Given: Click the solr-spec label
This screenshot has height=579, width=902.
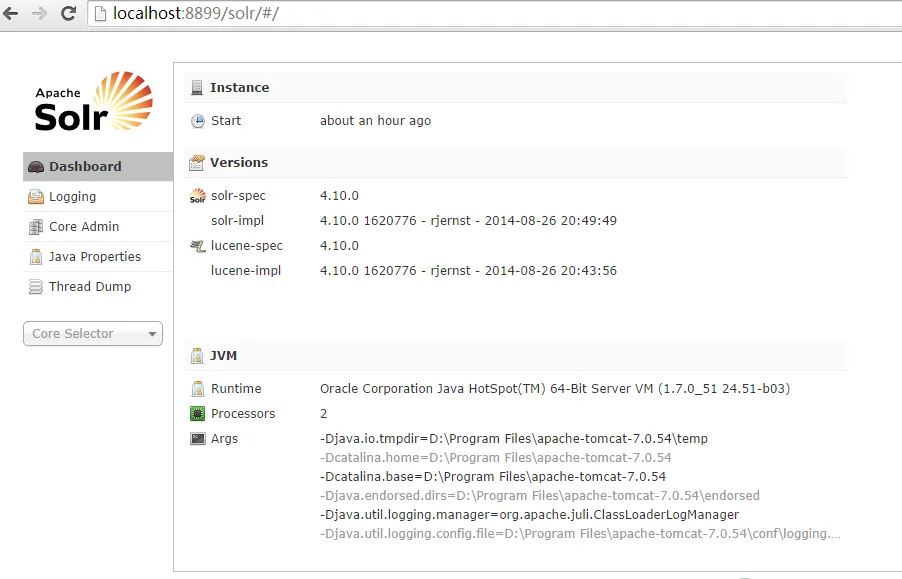Looking at the screenshot, I should pos(238,196).
